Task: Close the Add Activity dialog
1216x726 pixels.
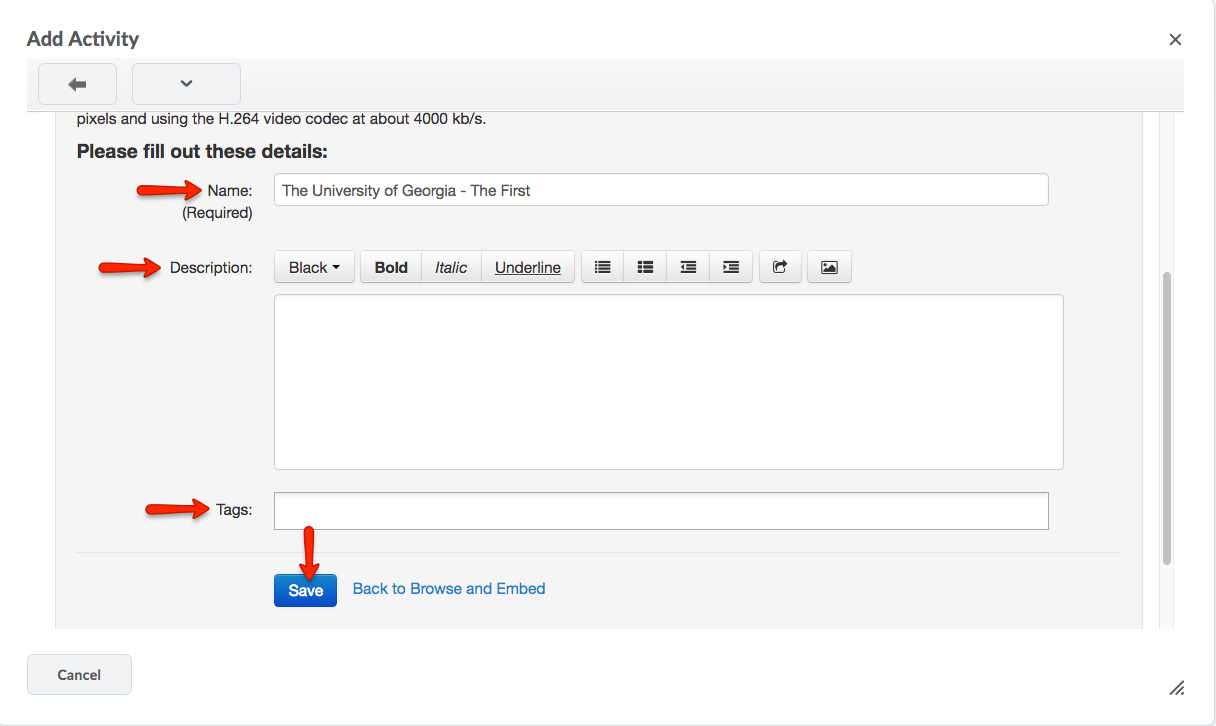Action: click(1175, 40)
